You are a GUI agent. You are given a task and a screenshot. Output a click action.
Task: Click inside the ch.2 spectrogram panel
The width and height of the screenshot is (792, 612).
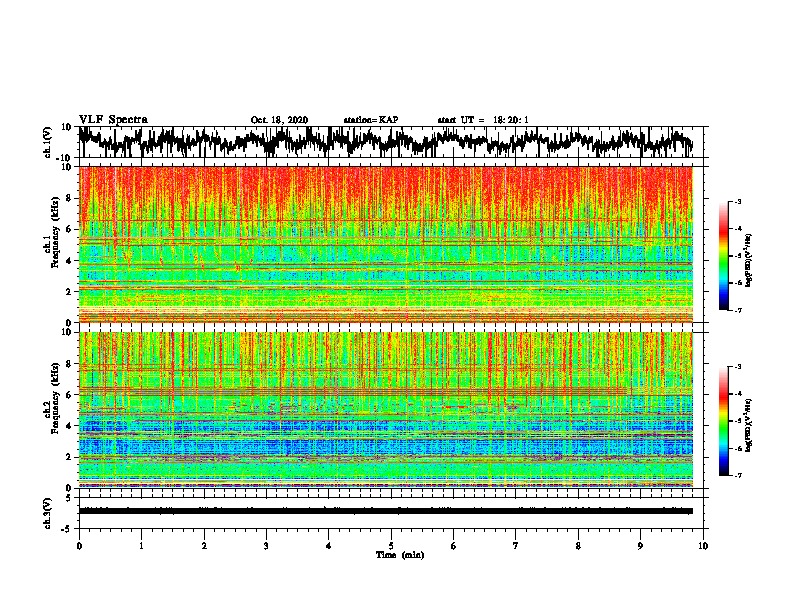pos(386,410)
